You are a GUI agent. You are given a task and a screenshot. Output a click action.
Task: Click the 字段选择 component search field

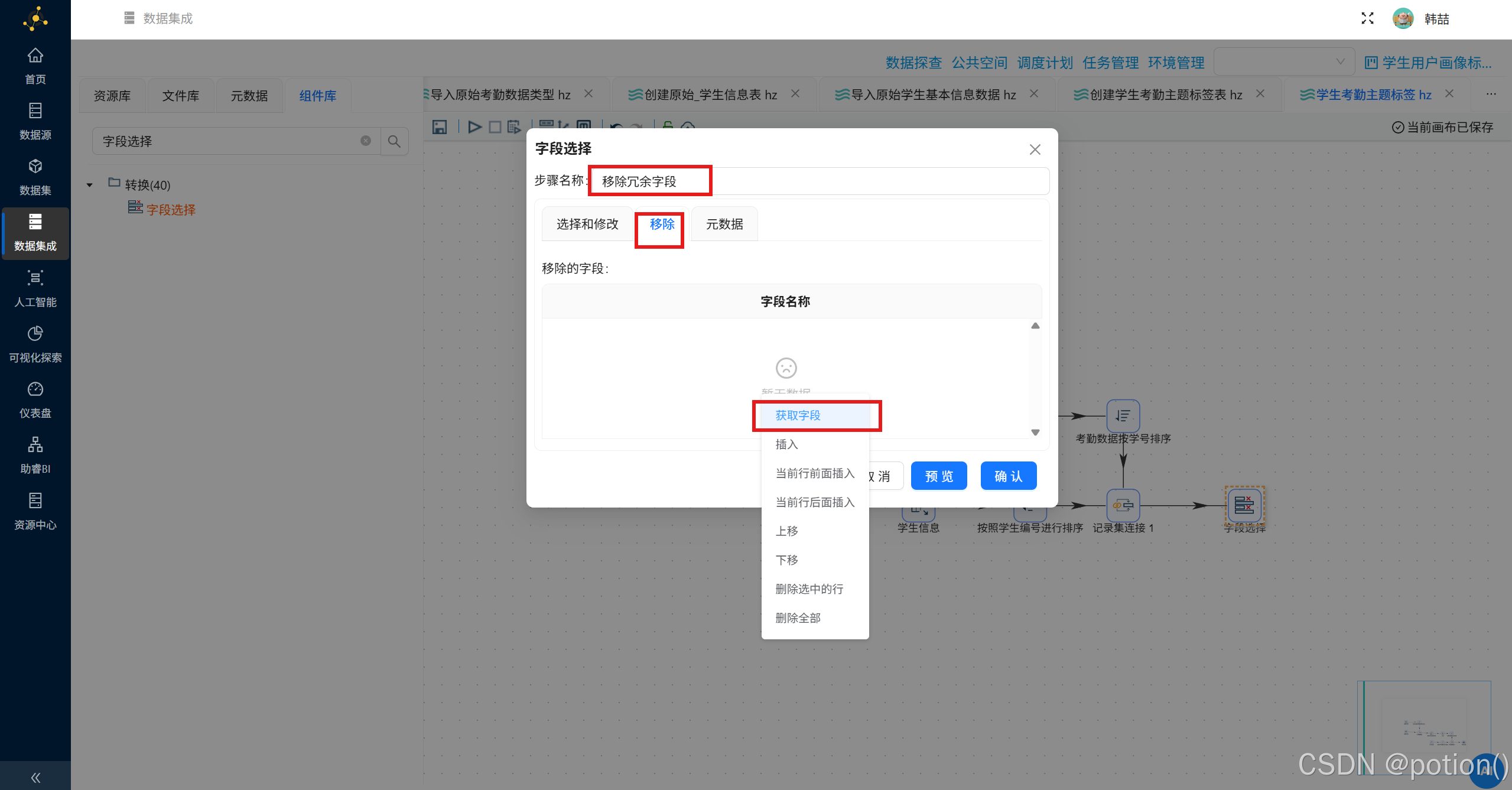[x=236, y=141]
